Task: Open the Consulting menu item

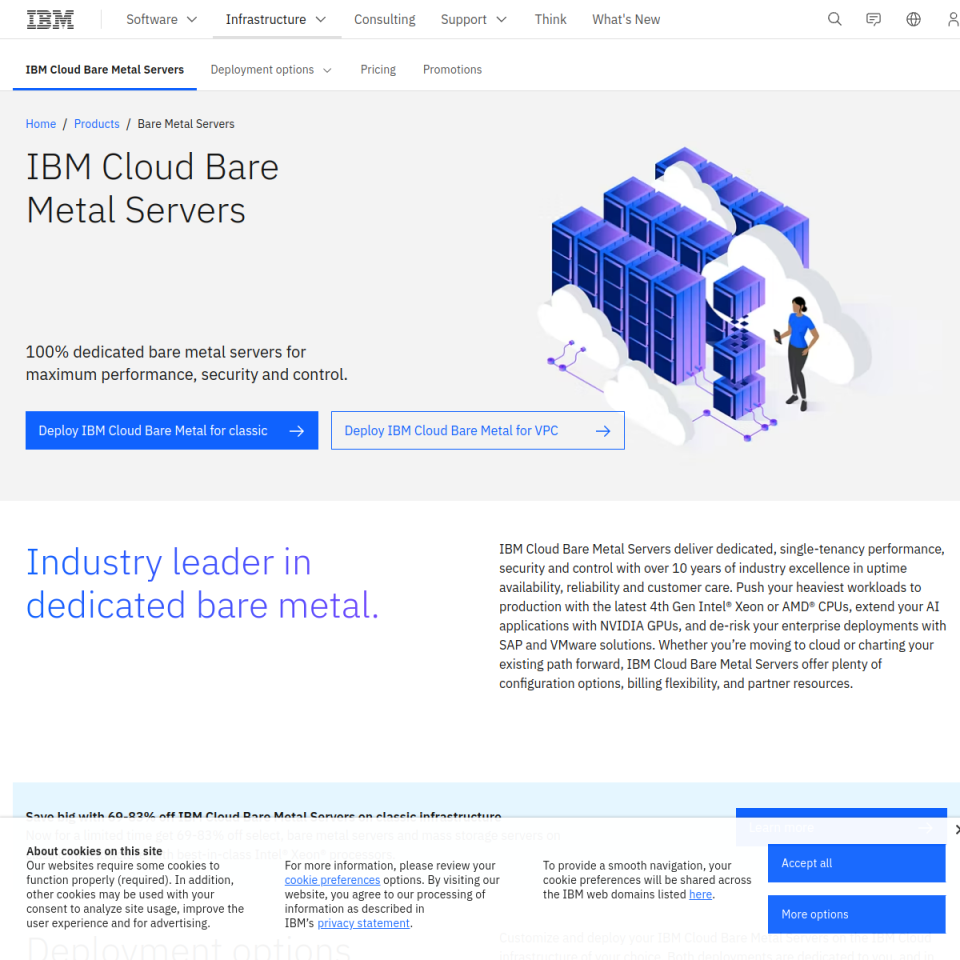Action: pos(384,19)
